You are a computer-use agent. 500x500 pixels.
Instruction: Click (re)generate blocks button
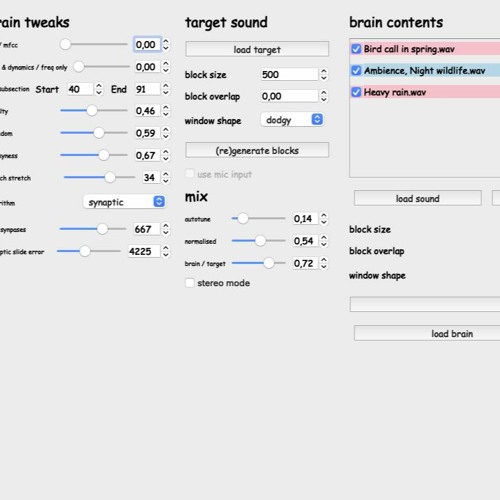pyautogui.click(x=257, y=151)
